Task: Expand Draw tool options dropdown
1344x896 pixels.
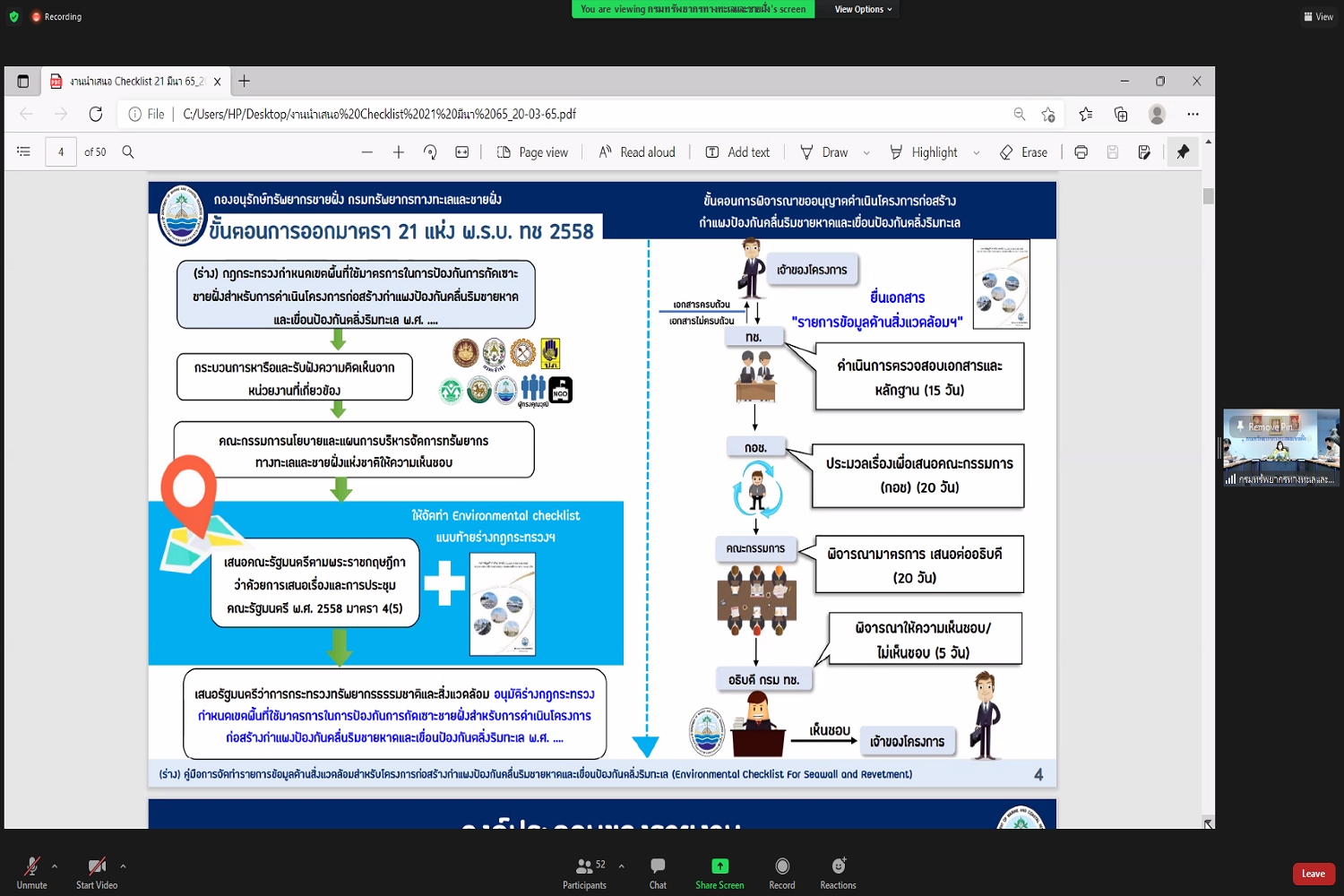Action: pyautogui.click(x=866, y=152)
